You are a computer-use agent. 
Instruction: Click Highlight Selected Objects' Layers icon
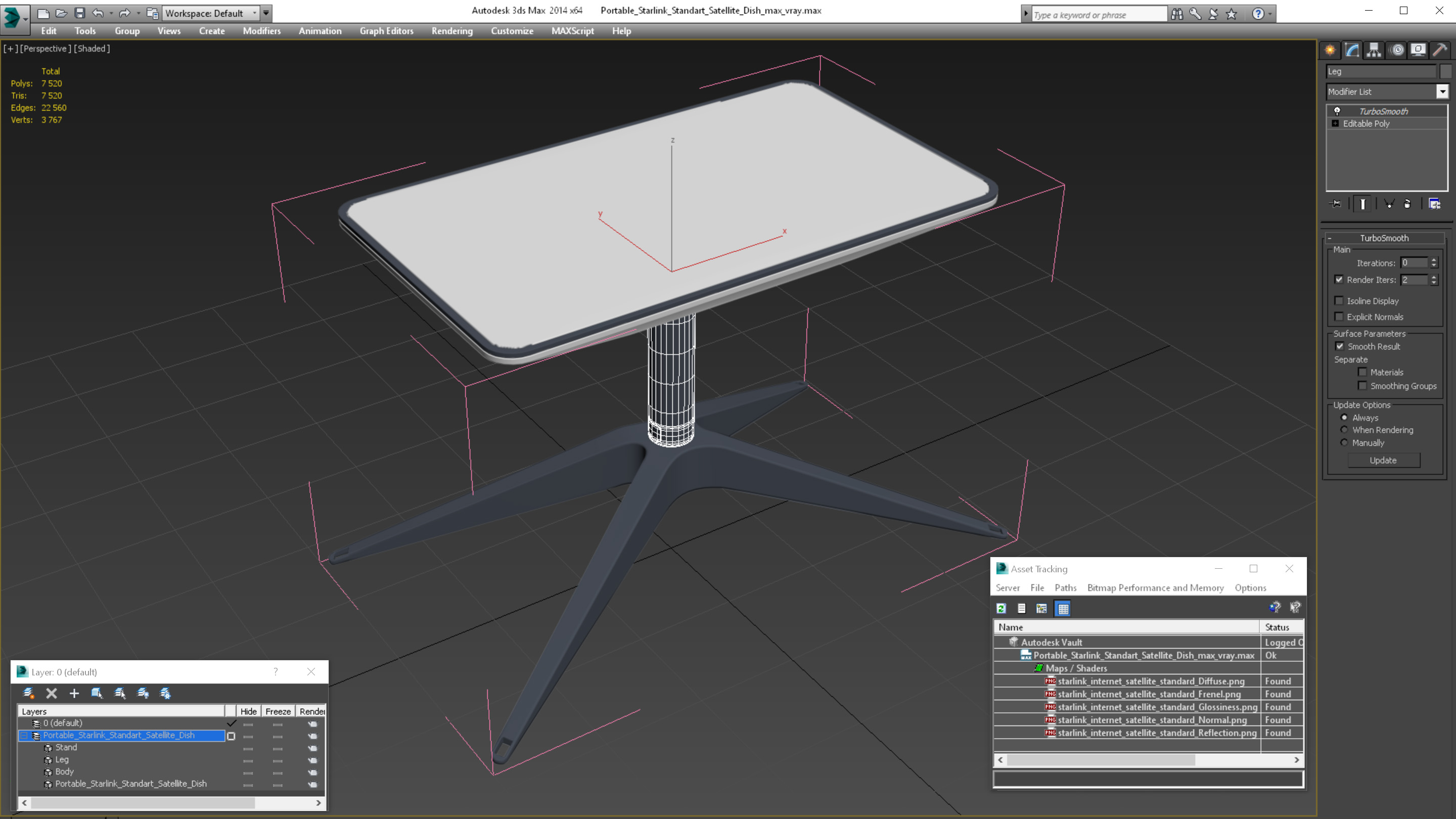coord(120,693)
